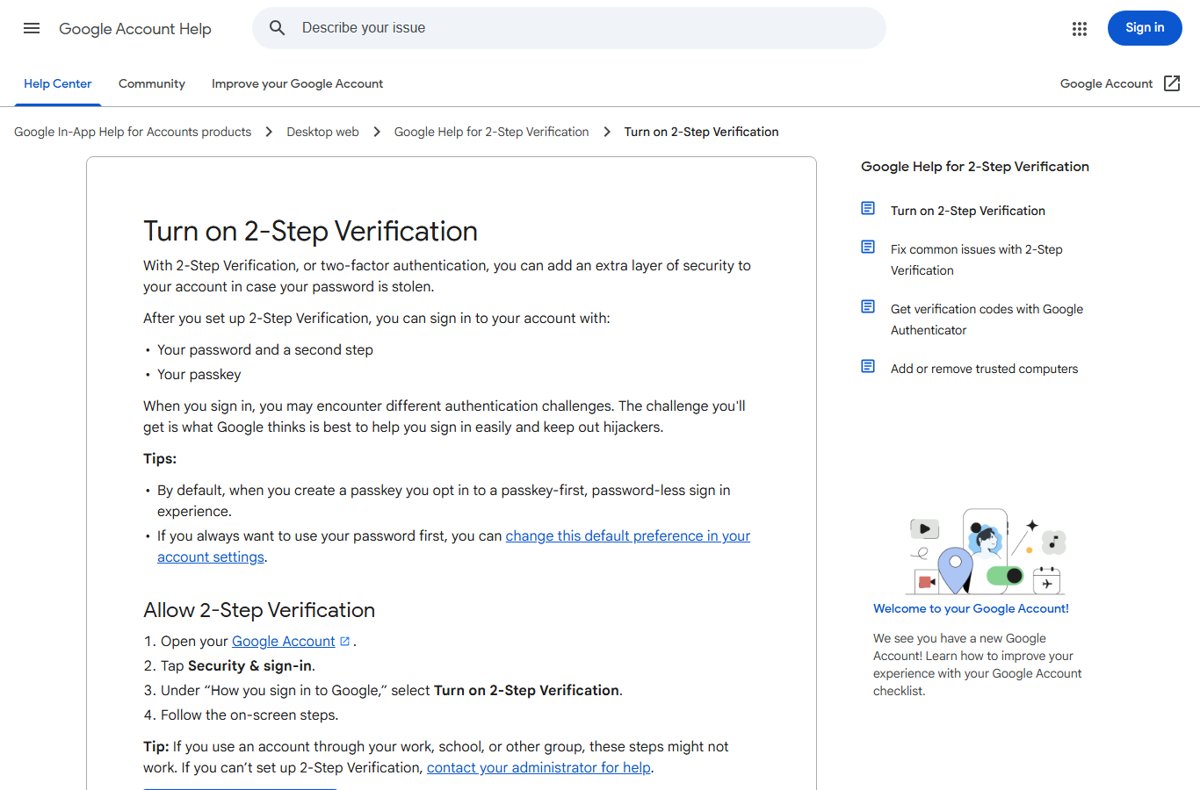The height and width of the screenshot is (790, 1200).
Task: Click 'Your passkey' bullet
Action: tap(199, 374)
